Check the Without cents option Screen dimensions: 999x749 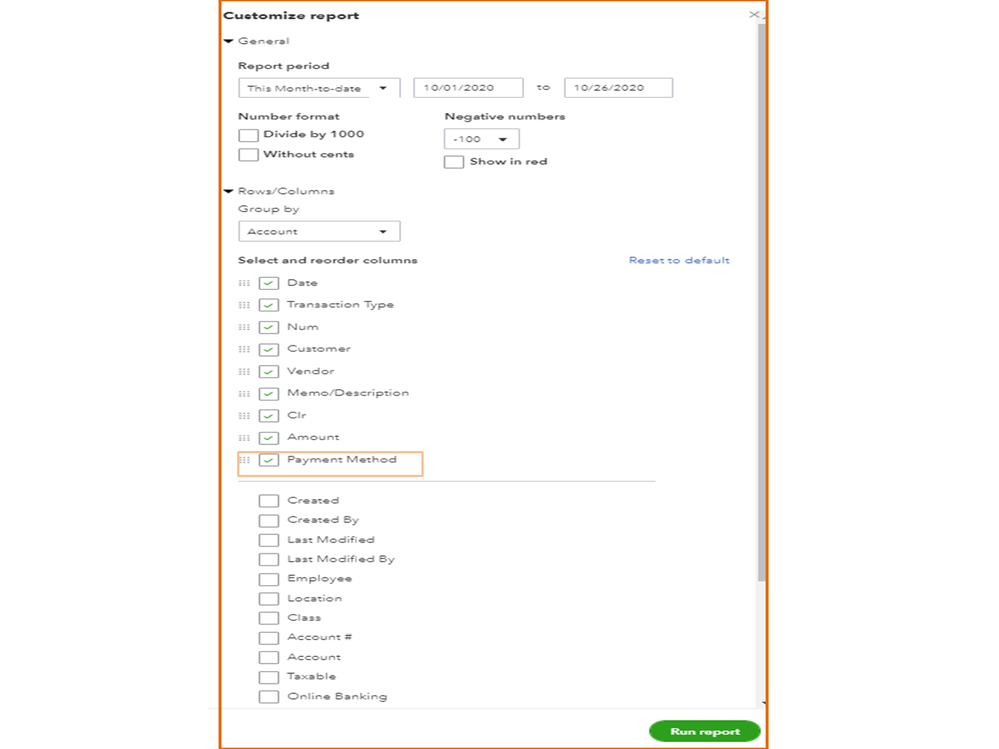(x=249, y=155)
